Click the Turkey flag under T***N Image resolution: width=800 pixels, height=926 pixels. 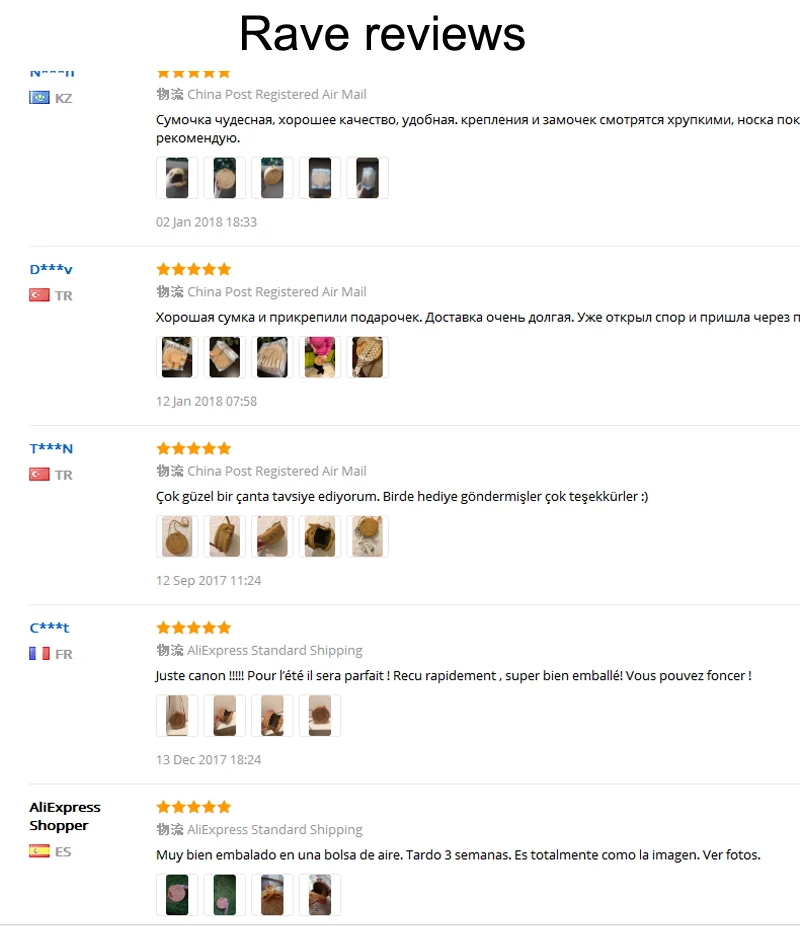(39, 474)
